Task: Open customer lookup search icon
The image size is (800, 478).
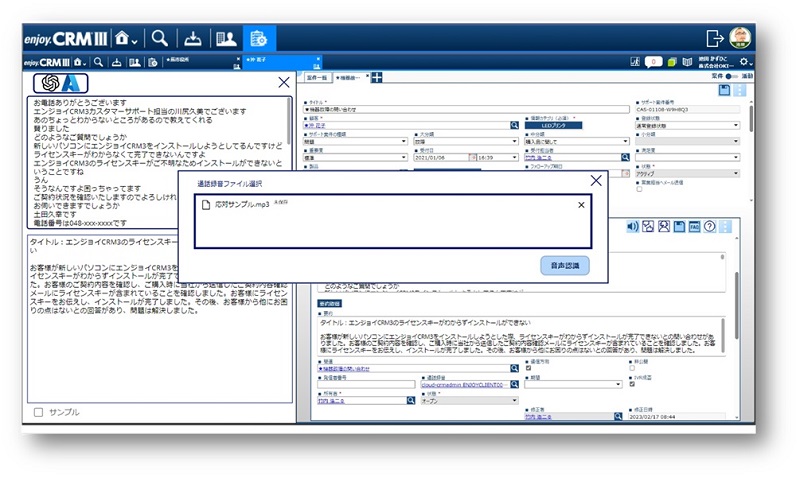Action: tap(514, 125)
